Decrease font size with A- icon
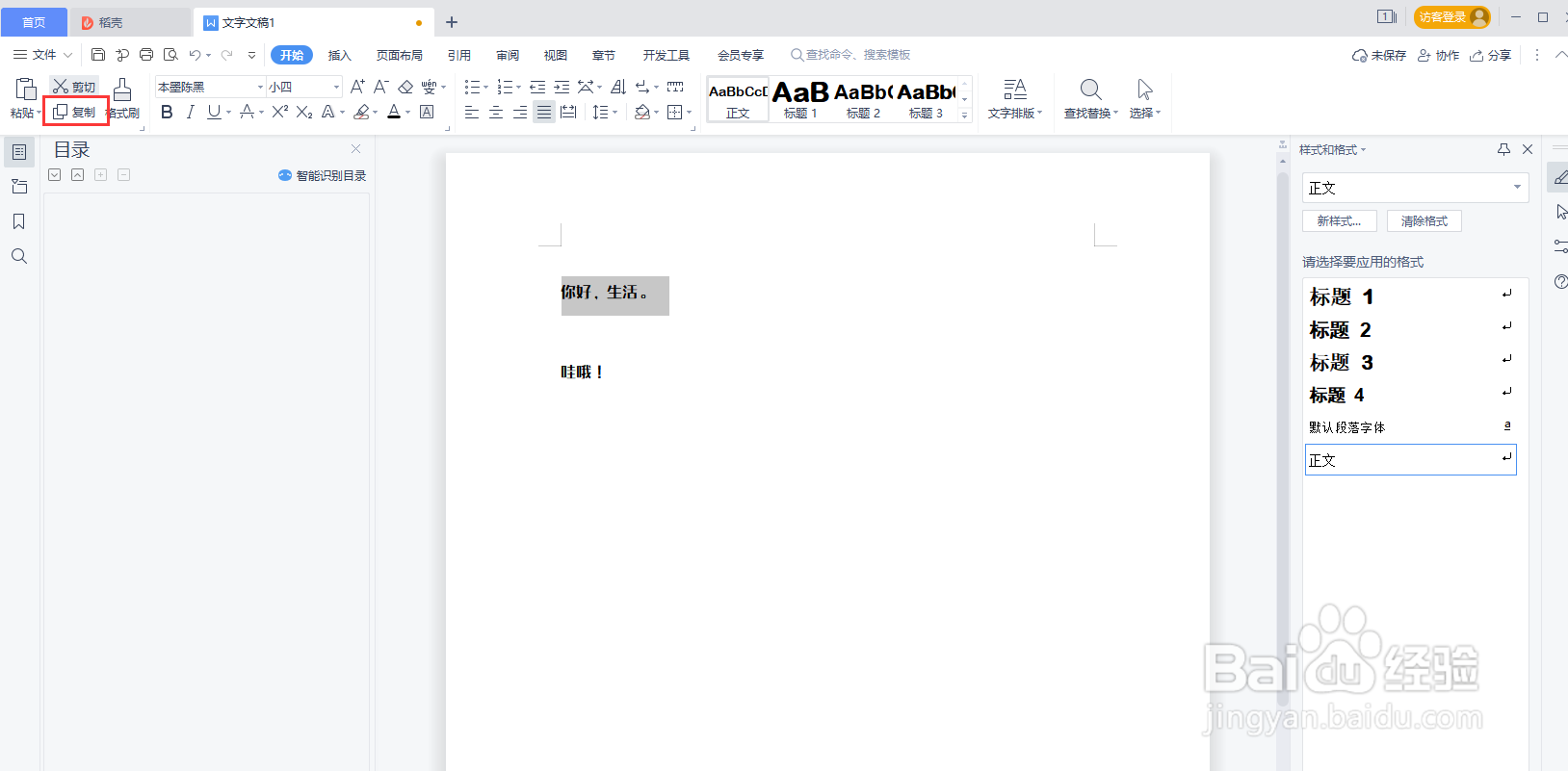This screenshot has width=1568, height=771. (x=381, y=87)
